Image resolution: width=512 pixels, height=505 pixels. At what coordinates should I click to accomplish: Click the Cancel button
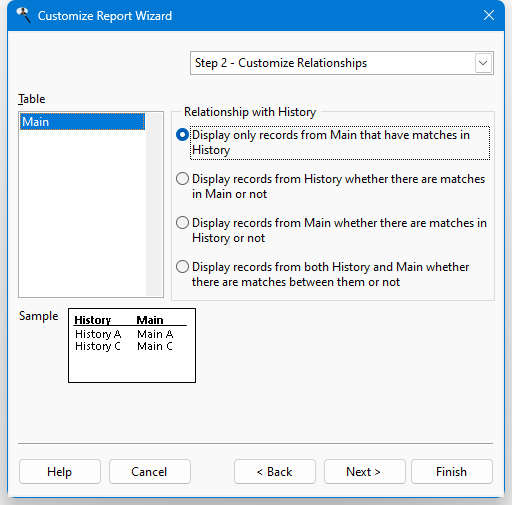coord(150,472)
